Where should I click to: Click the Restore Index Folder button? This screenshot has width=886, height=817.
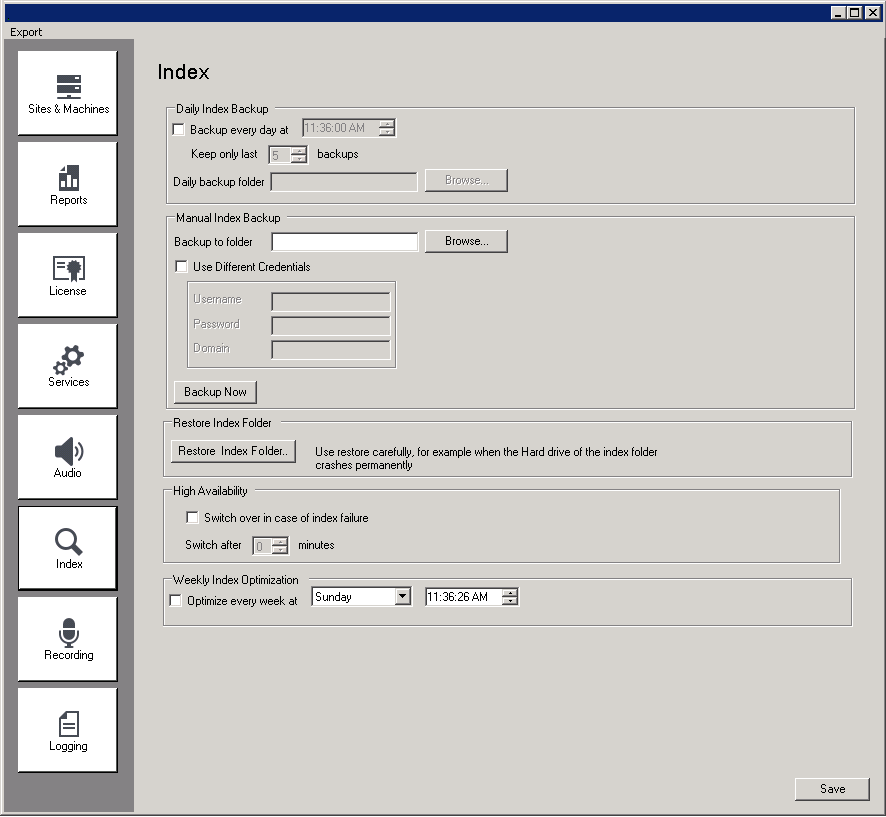click(233, 451)
